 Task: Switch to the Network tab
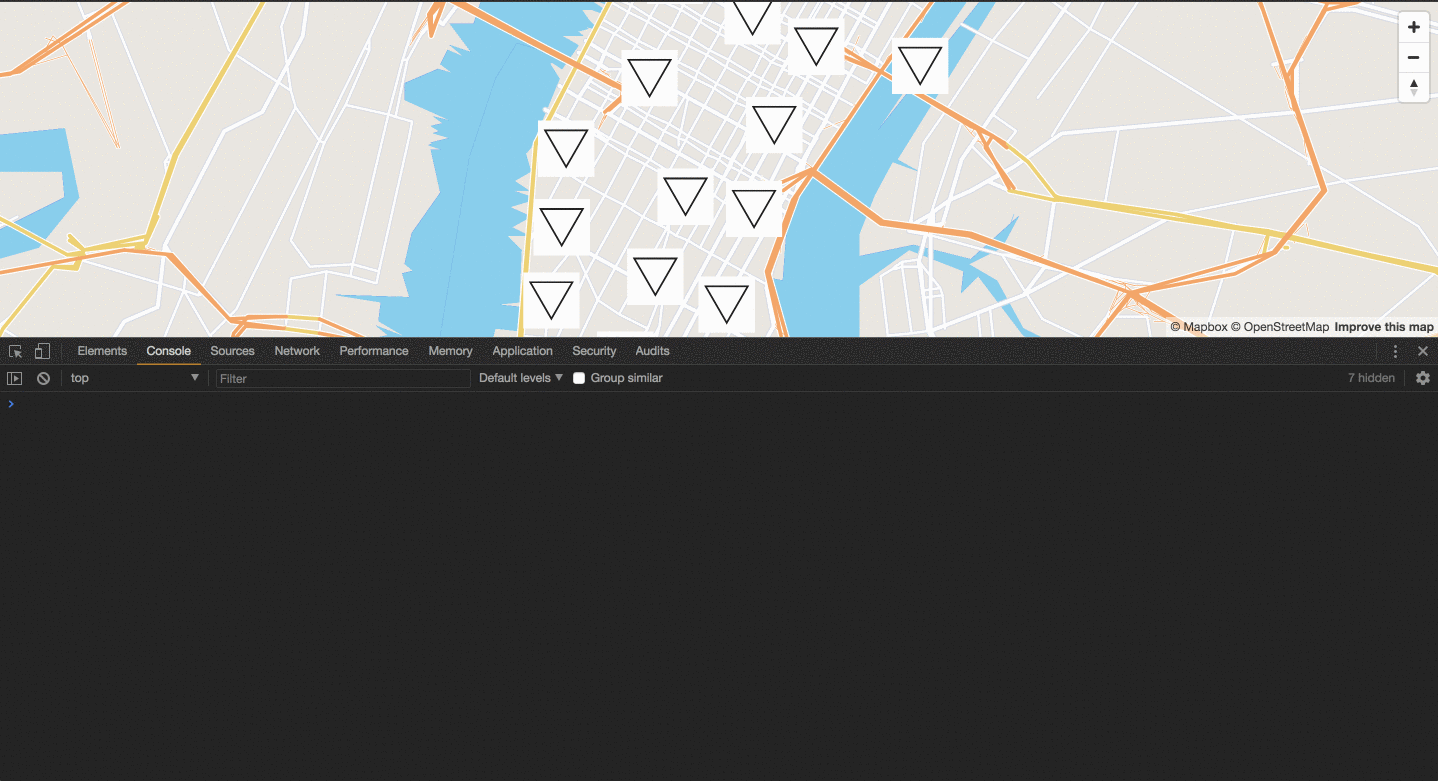click(297, 351)
